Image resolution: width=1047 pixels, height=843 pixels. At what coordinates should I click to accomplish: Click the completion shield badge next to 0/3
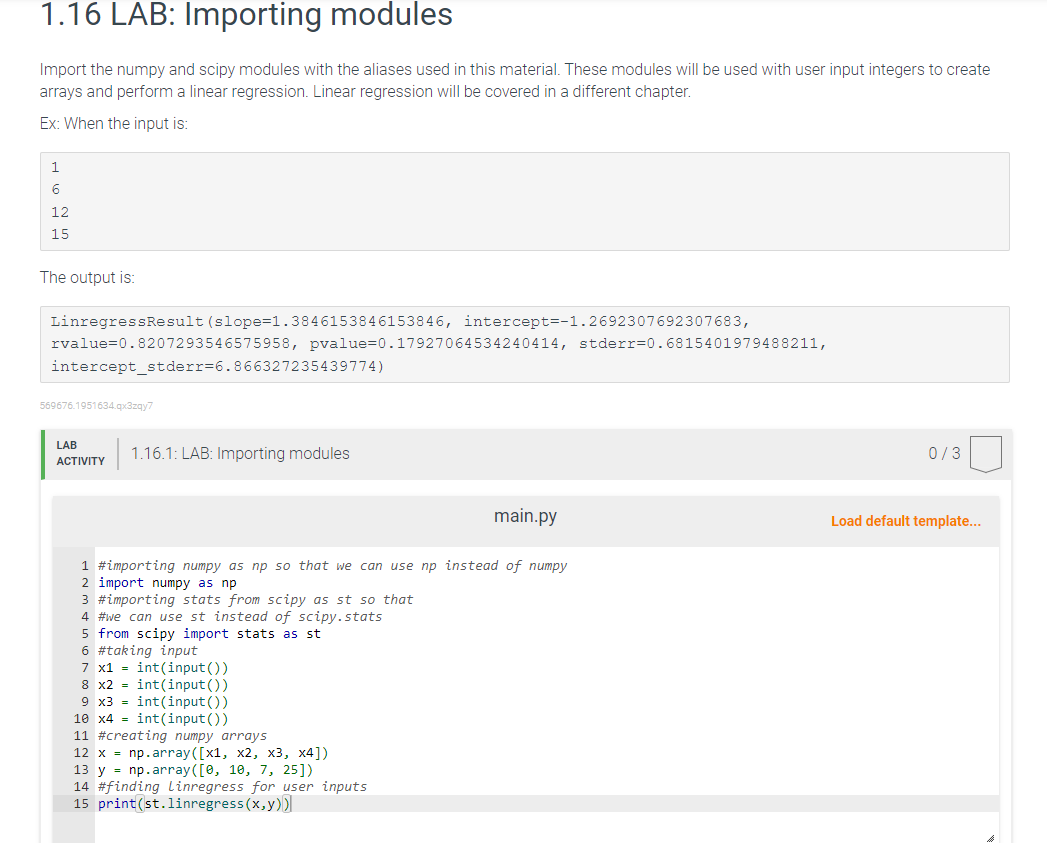pos(986,453)
